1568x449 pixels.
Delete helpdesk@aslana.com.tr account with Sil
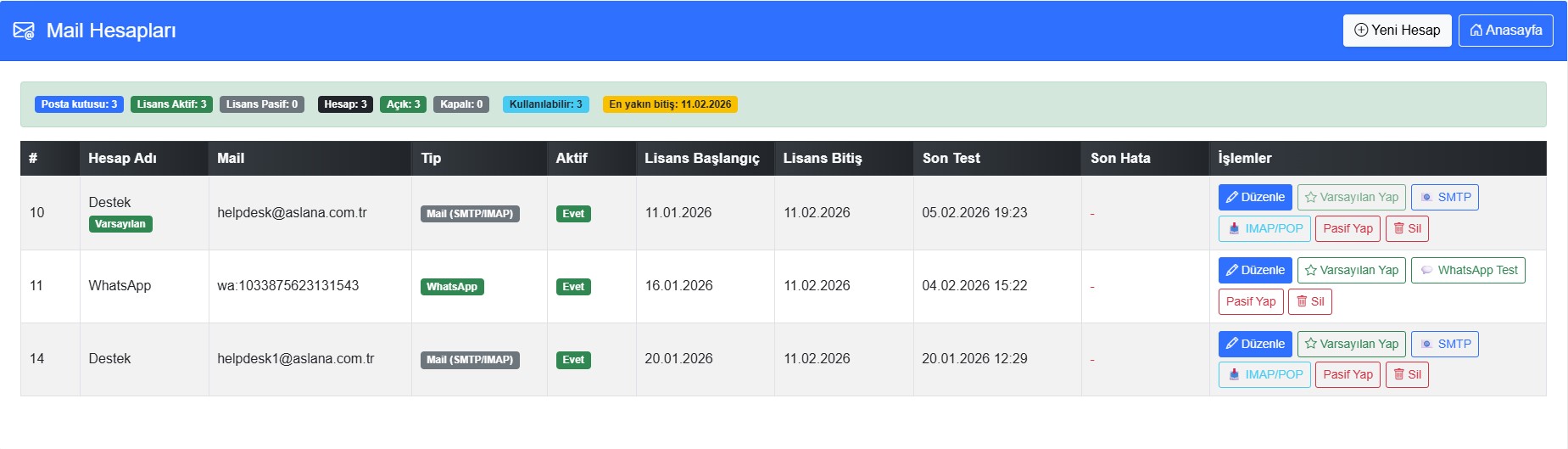coord(1406,228)
